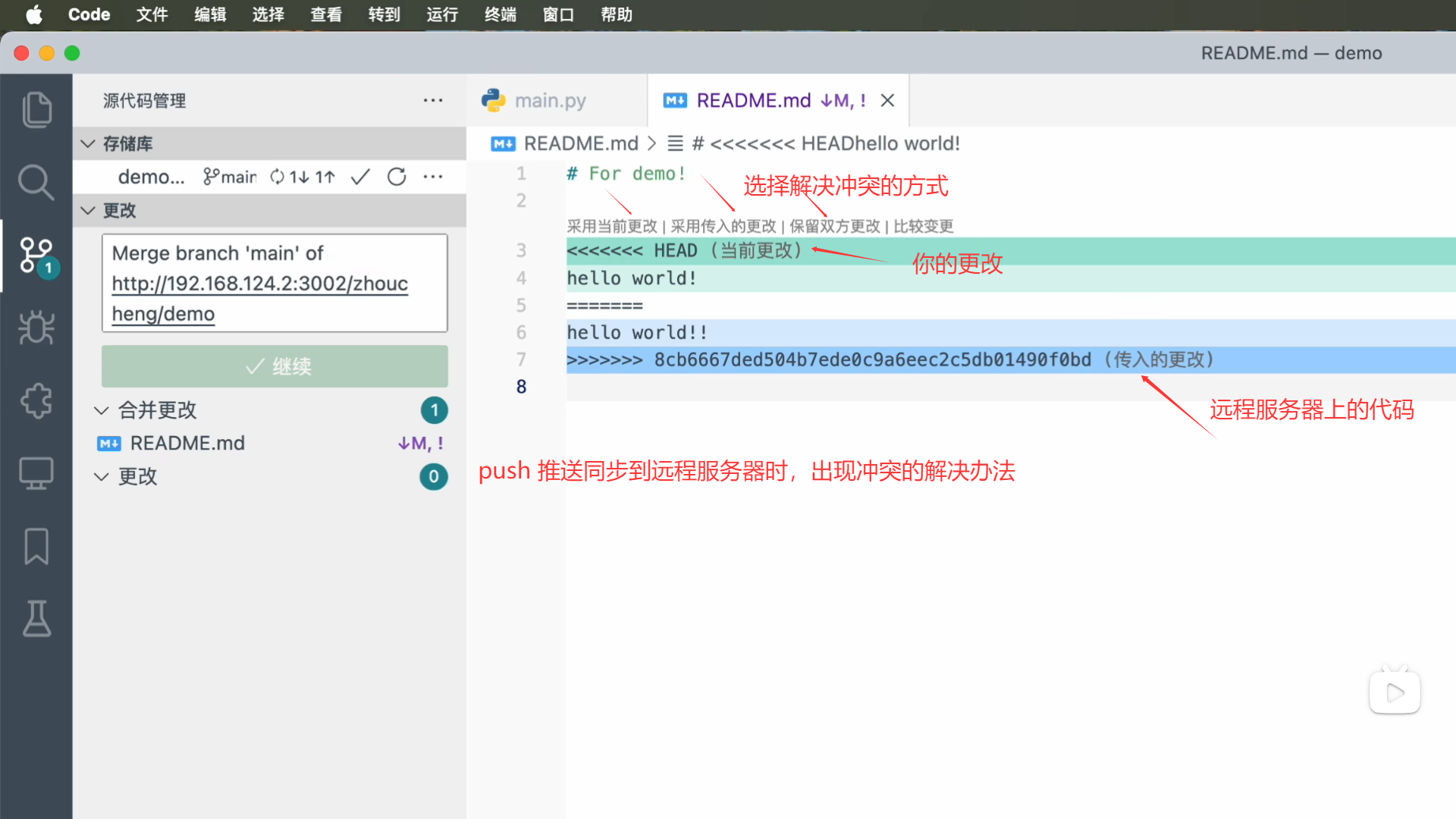Open the Testing flask icon

coord(36,619)
